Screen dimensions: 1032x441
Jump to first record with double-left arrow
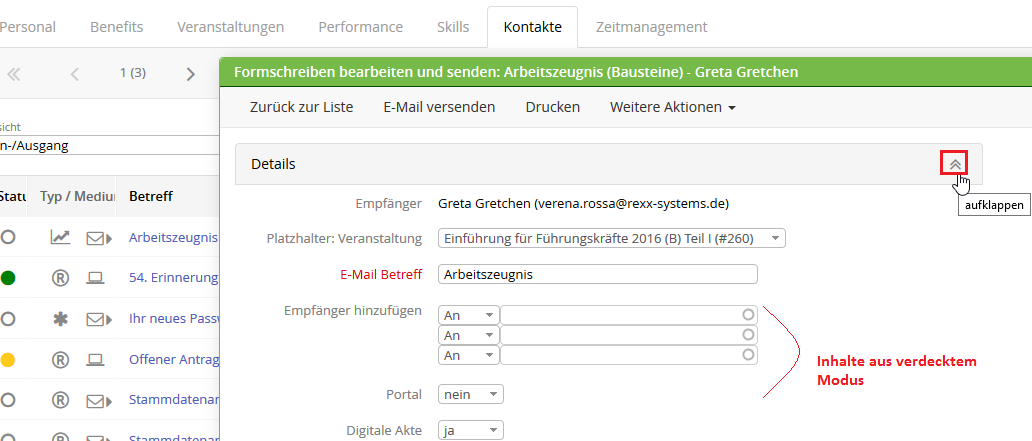coord(13,74)
